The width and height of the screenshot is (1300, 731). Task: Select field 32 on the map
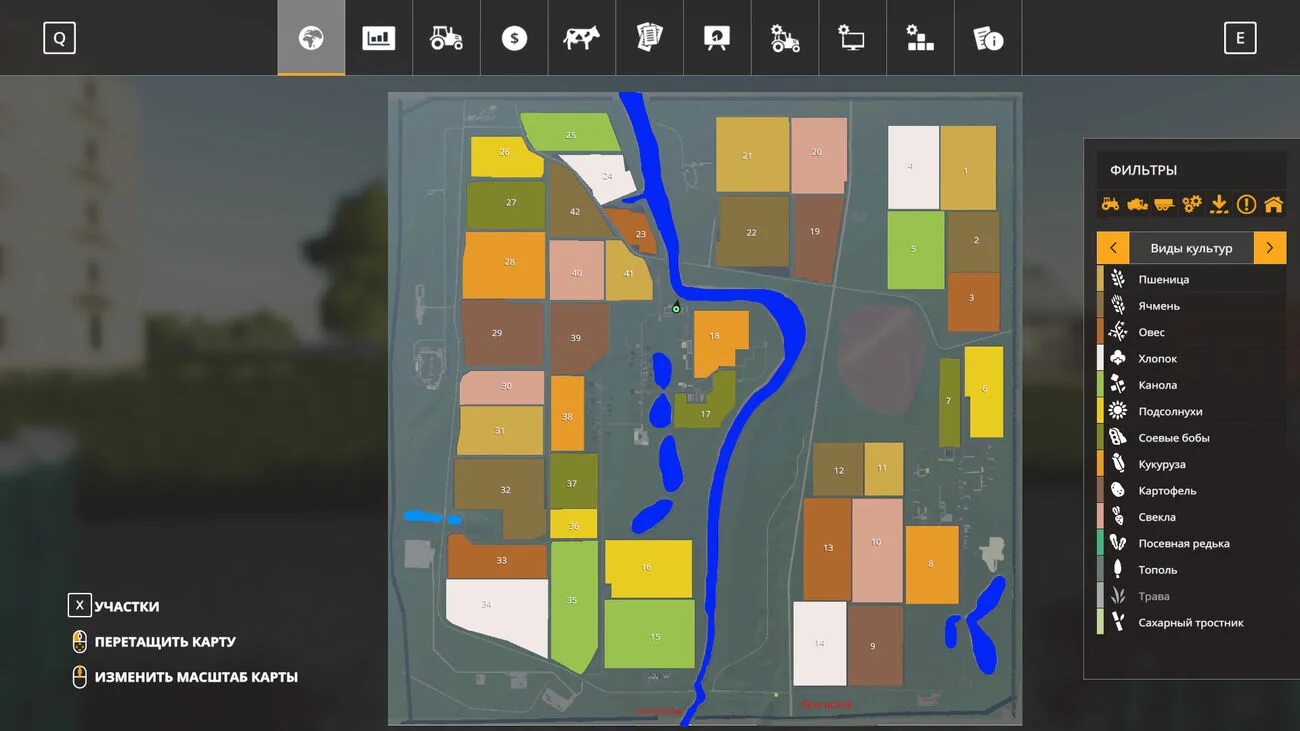pos(500,488)
